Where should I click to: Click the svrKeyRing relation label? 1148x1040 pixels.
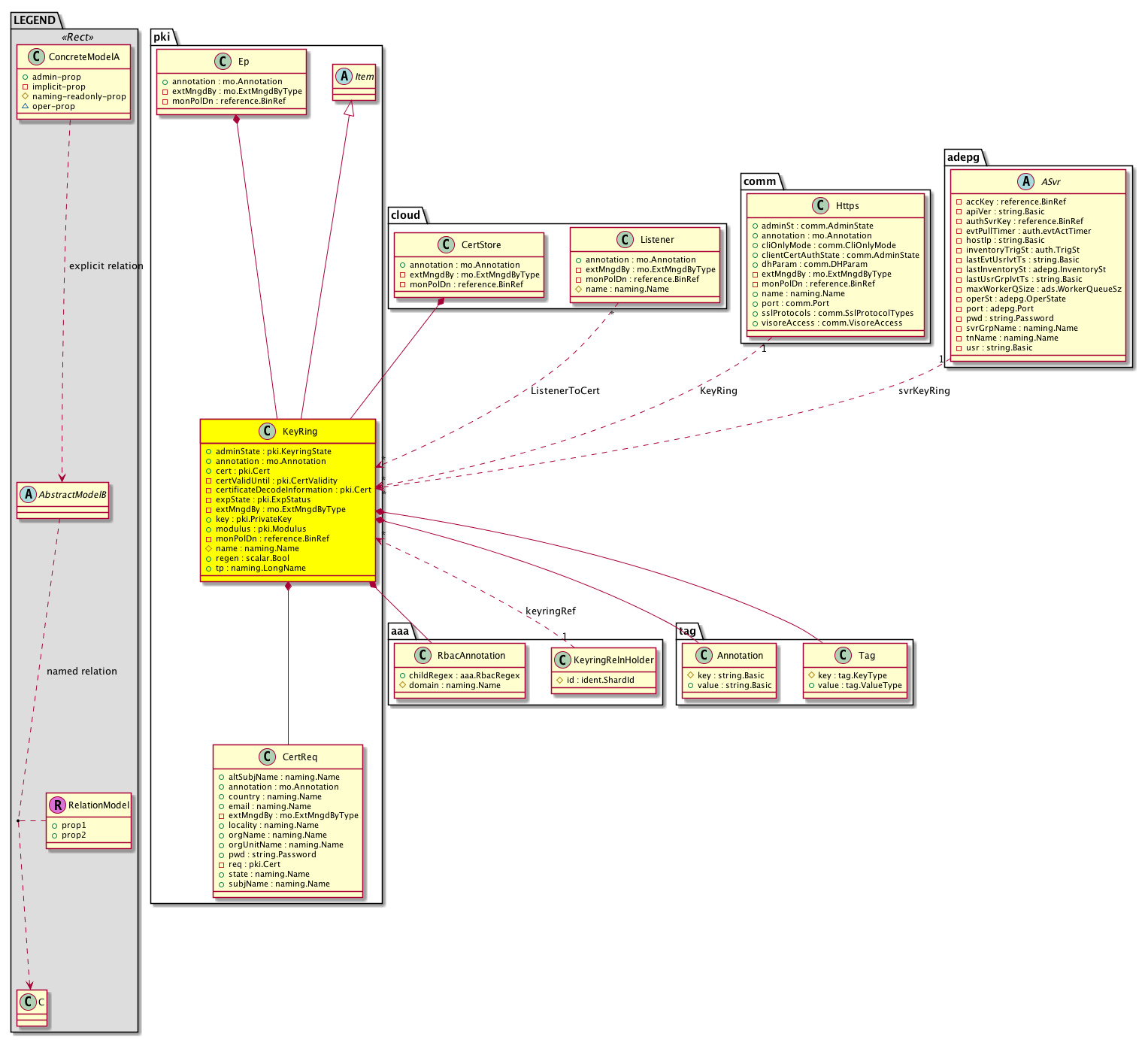point(924,390)
